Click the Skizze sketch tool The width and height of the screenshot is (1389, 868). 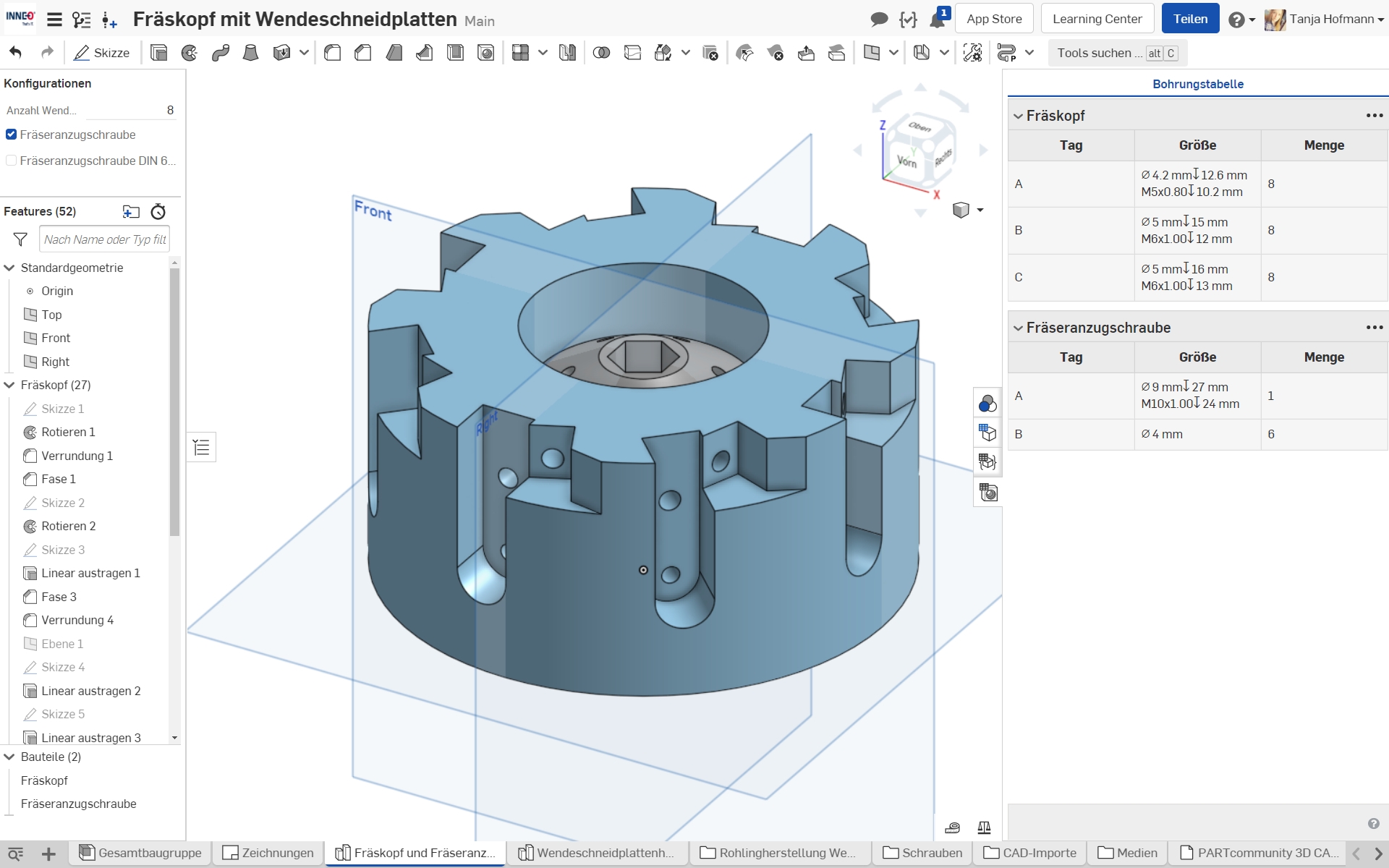pyautogui.click(x=102, y=53)
